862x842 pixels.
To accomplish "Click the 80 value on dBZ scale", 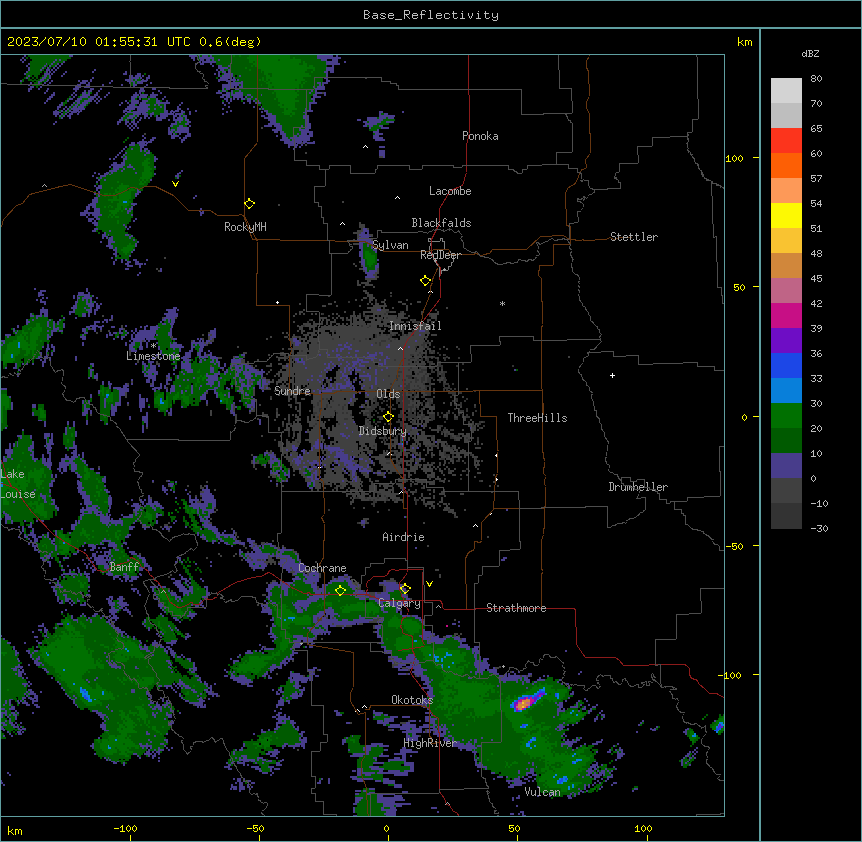I will [816, 79].
